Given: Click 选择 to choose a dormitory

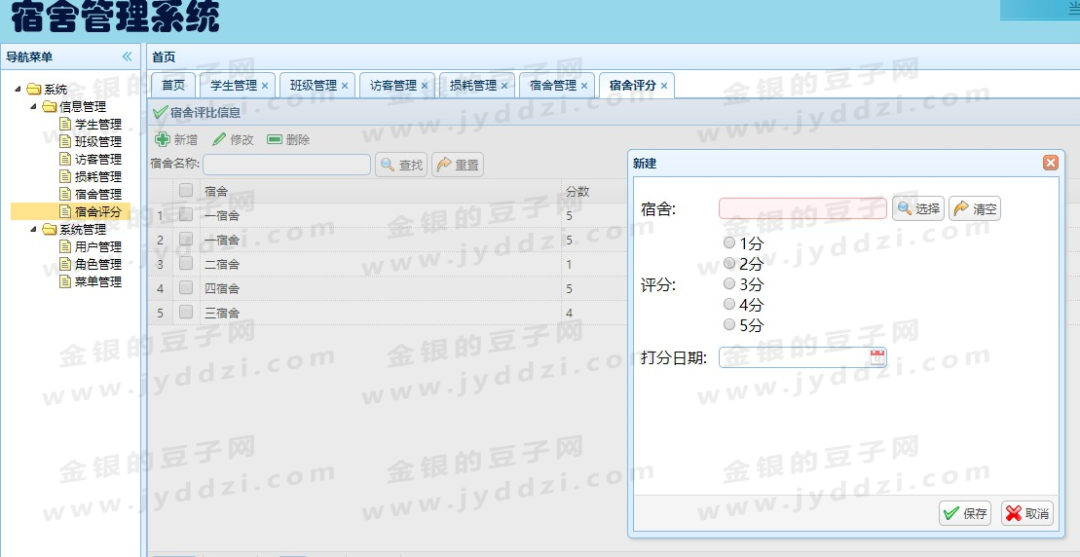Looking at the screenshot, I should pyautogui.click(x=918, y=209).
